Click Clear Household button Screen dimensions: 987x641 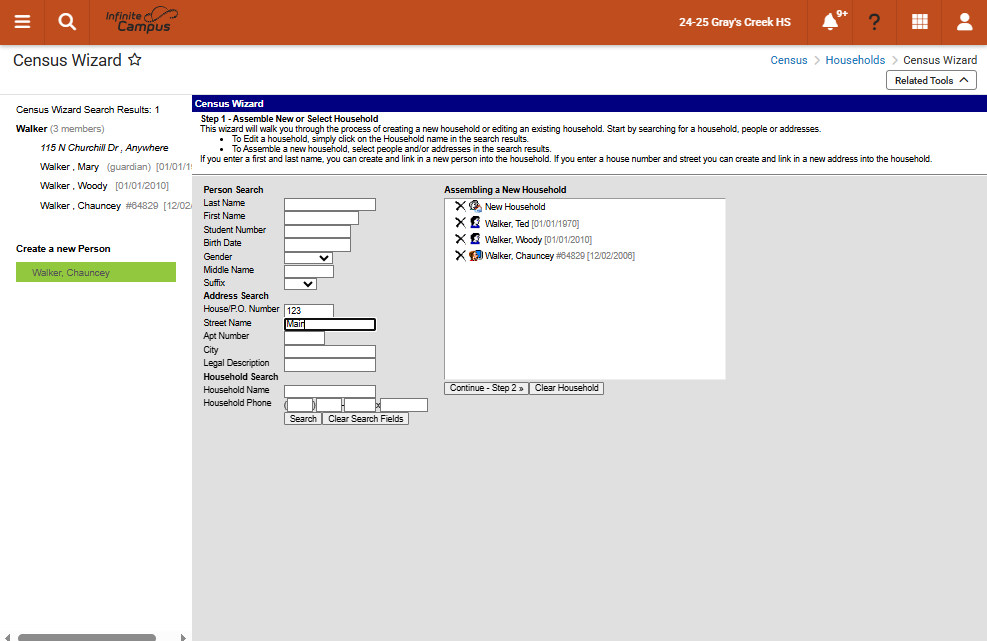[x=567, y=388]
